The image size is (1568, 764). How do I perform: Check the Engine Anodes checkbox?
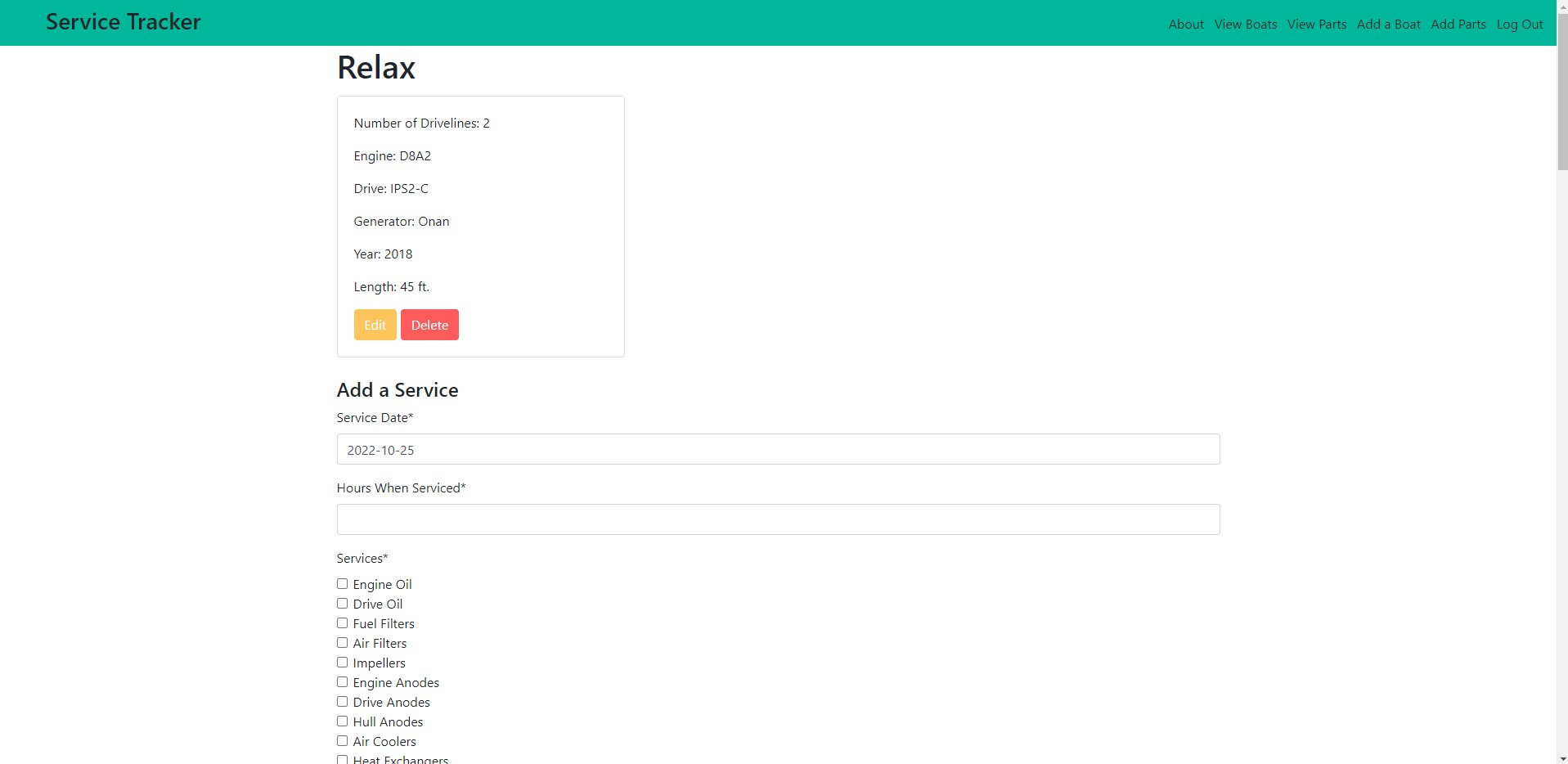(x=341, y=681)
